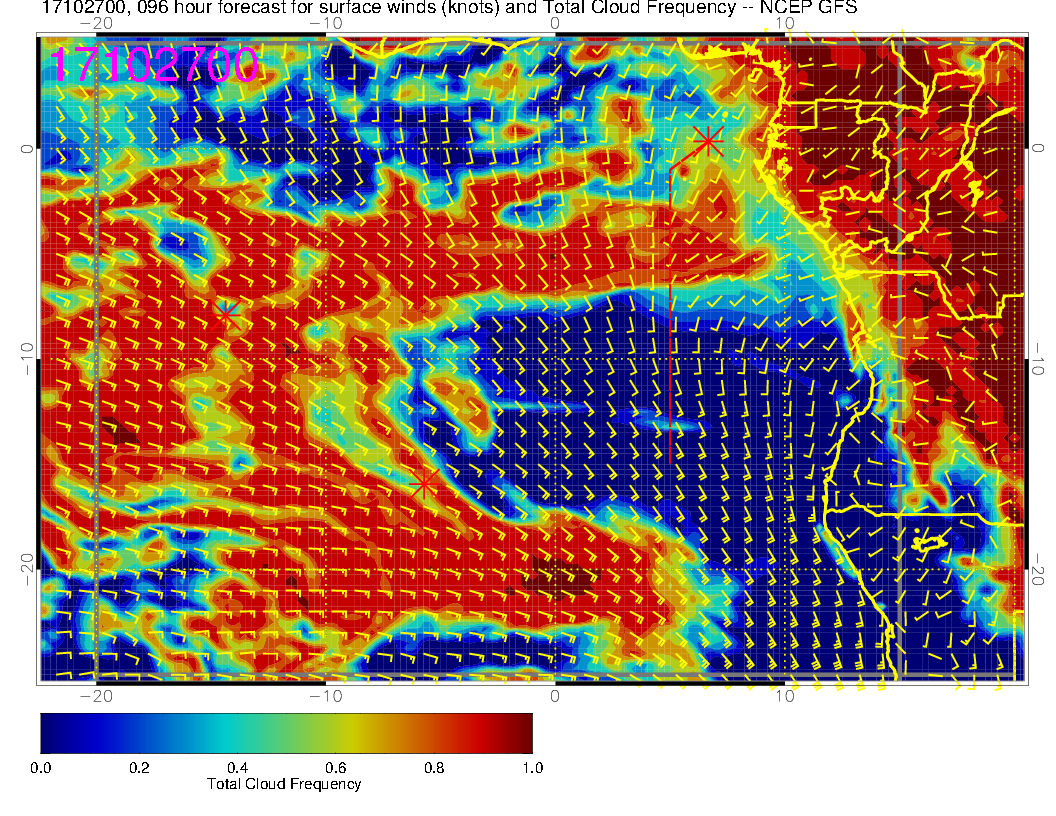Screen dimensions: 1056x816
Task: Click the 0.4 color bar tick label
Action: [x=238, y=768]
